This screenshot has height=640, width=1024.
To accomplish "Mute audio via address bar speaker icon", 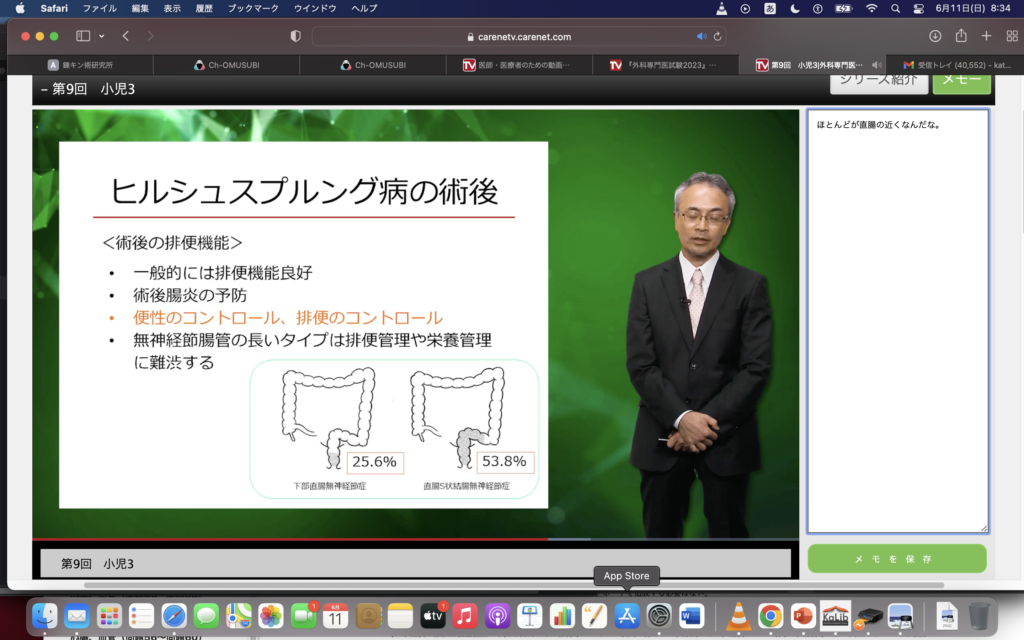I will 701,36.
